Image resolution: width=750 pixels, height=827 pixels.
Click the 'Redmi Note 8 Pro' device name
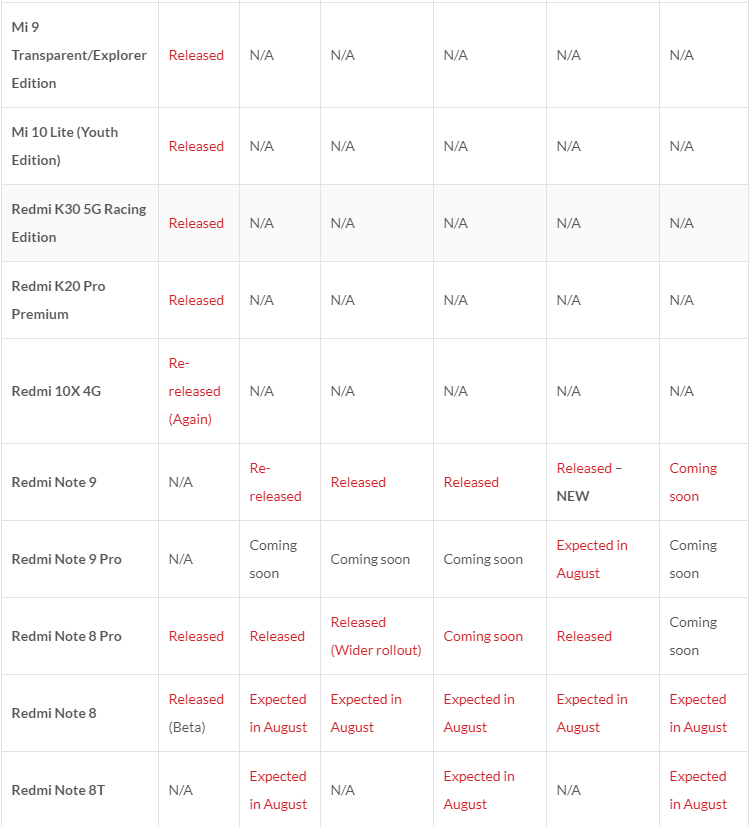pos(66,636)
